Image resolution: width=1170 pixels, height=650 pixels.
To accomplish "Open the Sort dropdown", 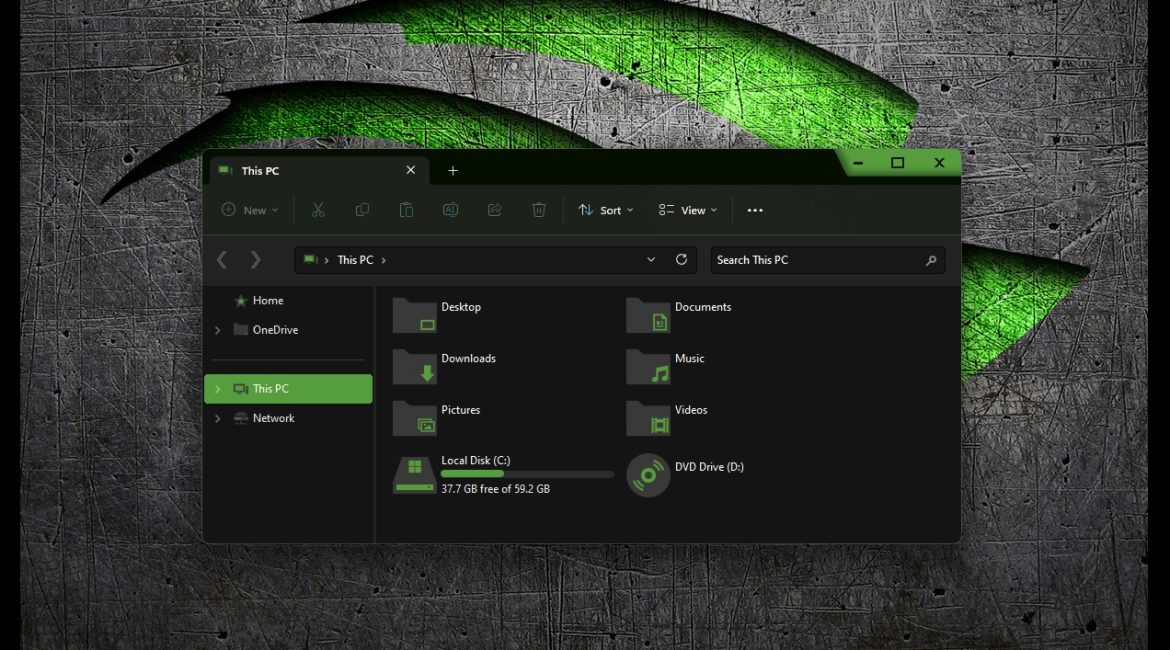I will [x=605, y=210].
